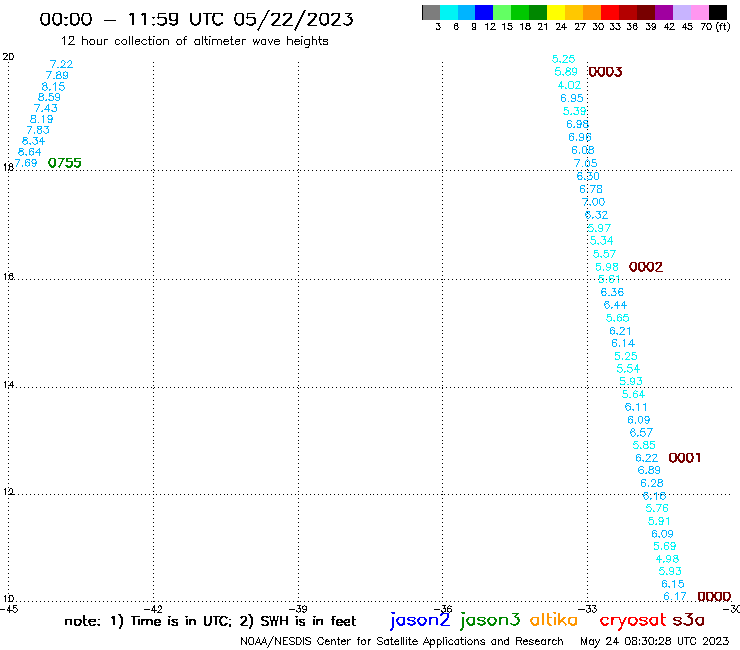Click the wave height value 6.95
Image resolution: width=740 pixels, height=650 pixels.
[572, 98]
